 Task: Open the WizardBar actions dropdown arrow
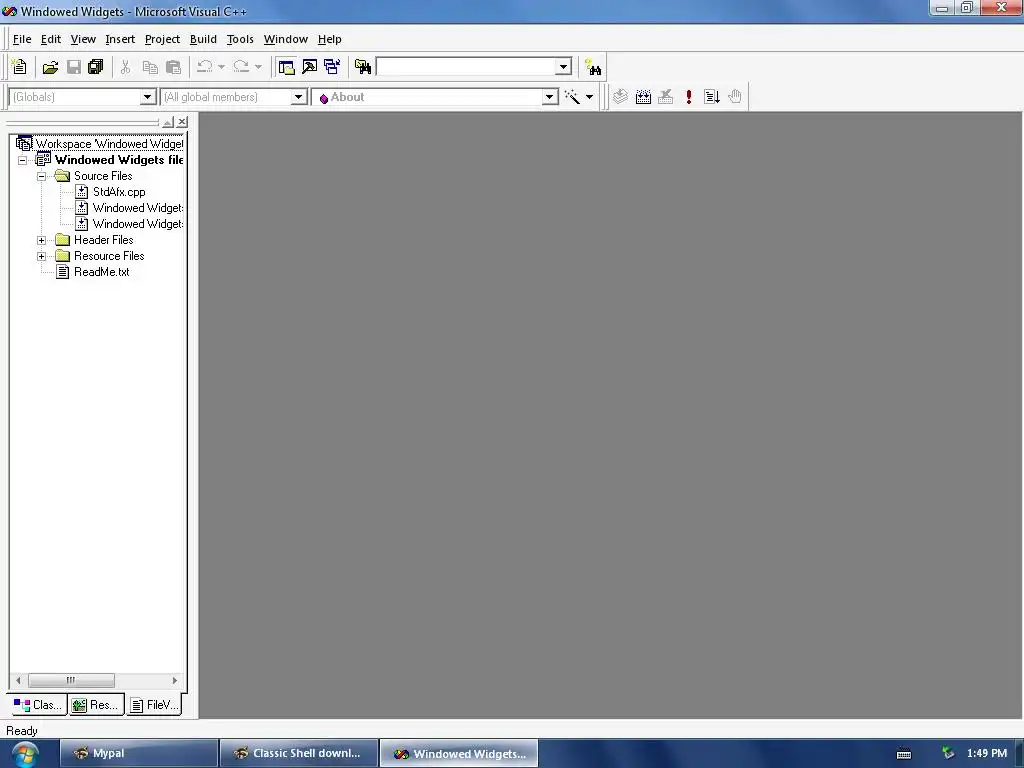click(x=589, y=97)
